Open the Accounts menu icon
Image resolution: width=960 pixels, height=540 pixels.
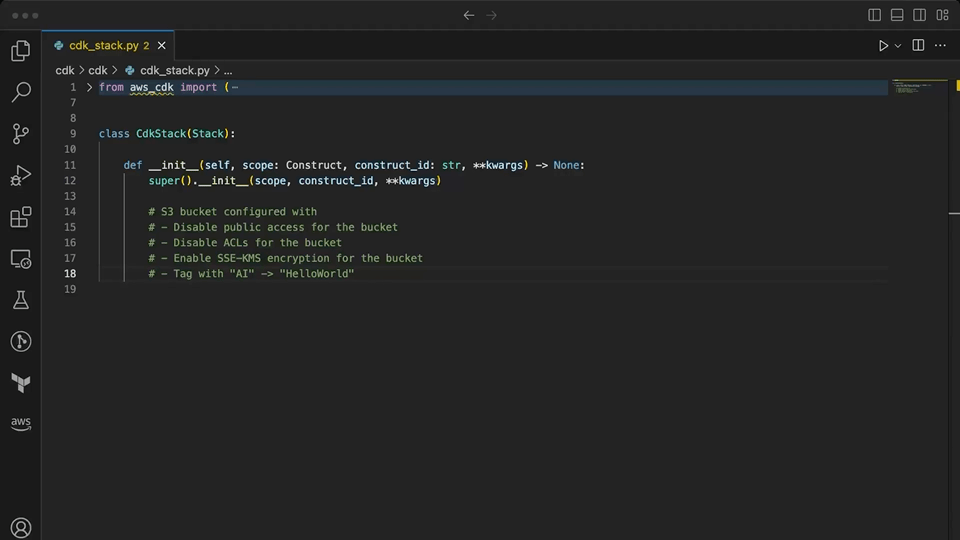pos(20,527)
